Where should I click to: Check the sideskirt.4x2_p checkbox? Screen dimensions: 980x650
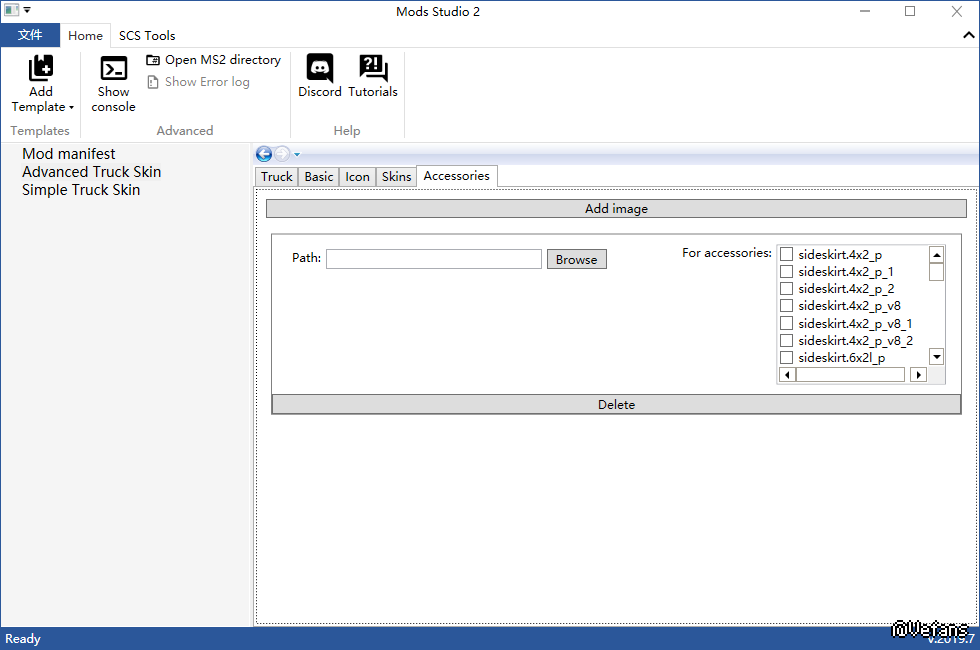(x=786, y=255)
